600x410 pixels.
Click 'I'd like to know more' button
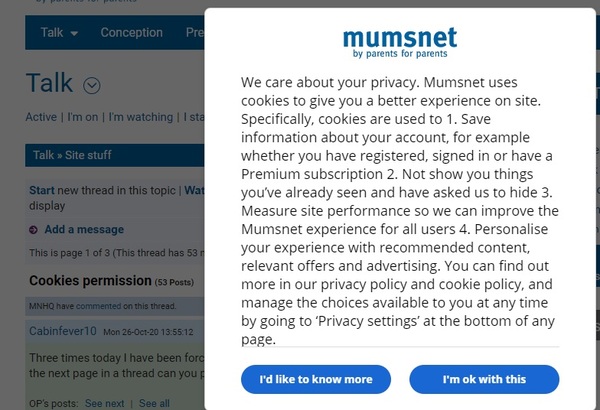coord(315,379)
